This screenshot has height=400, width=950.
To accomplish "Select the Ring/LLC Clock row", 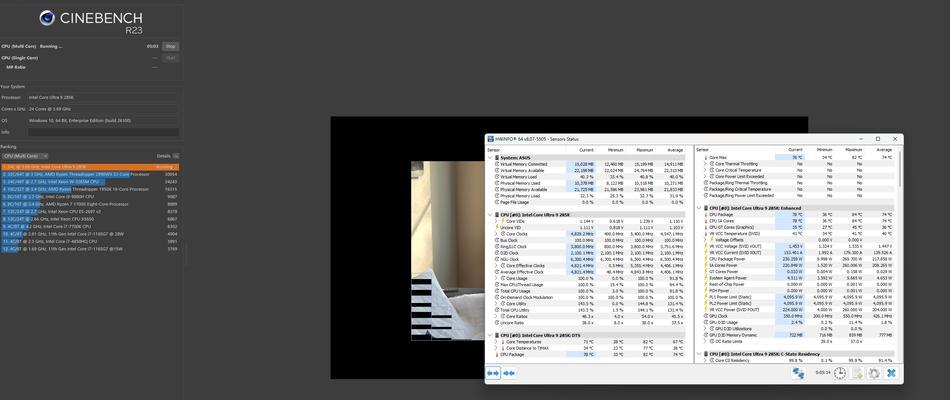I will pos(588,247).
